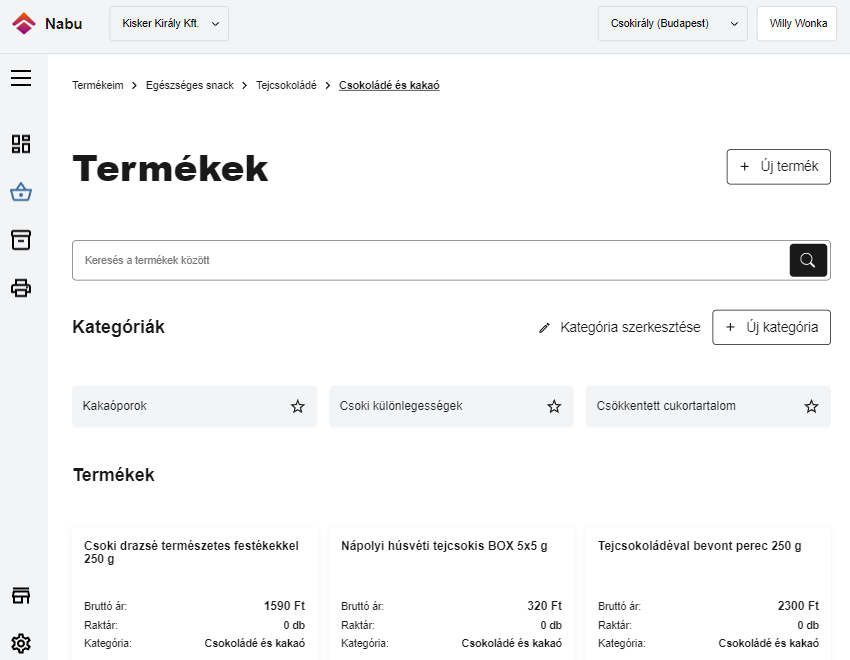Select the storefront icon near the bottom sidebar

(x=20, y=594)
